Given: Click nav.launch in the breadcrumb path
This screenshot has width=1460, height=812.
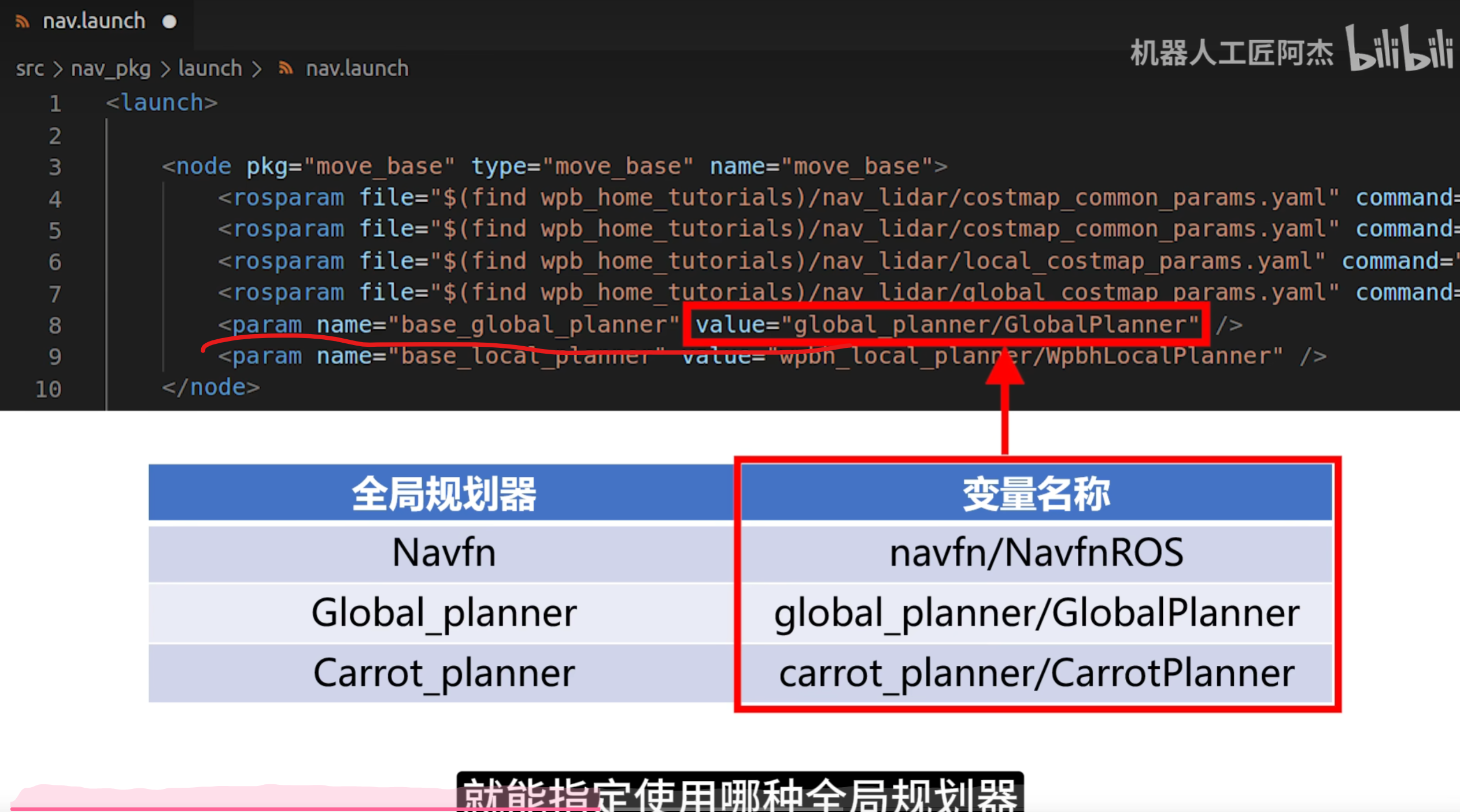Looking at the screenshot, I should point(357,69).
